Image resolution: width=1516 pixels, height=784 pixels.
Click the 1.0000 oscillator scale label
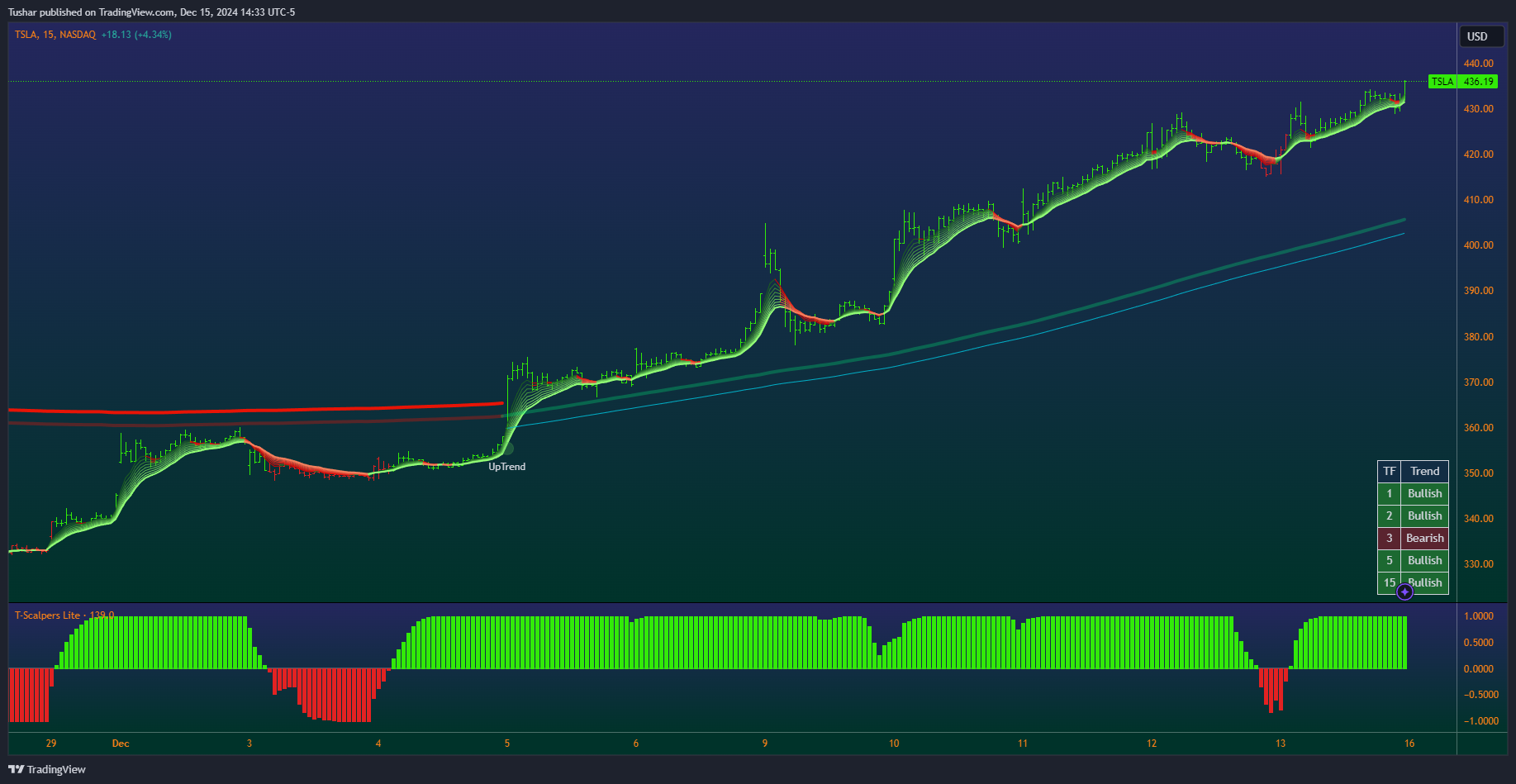tap(1479, 616)
